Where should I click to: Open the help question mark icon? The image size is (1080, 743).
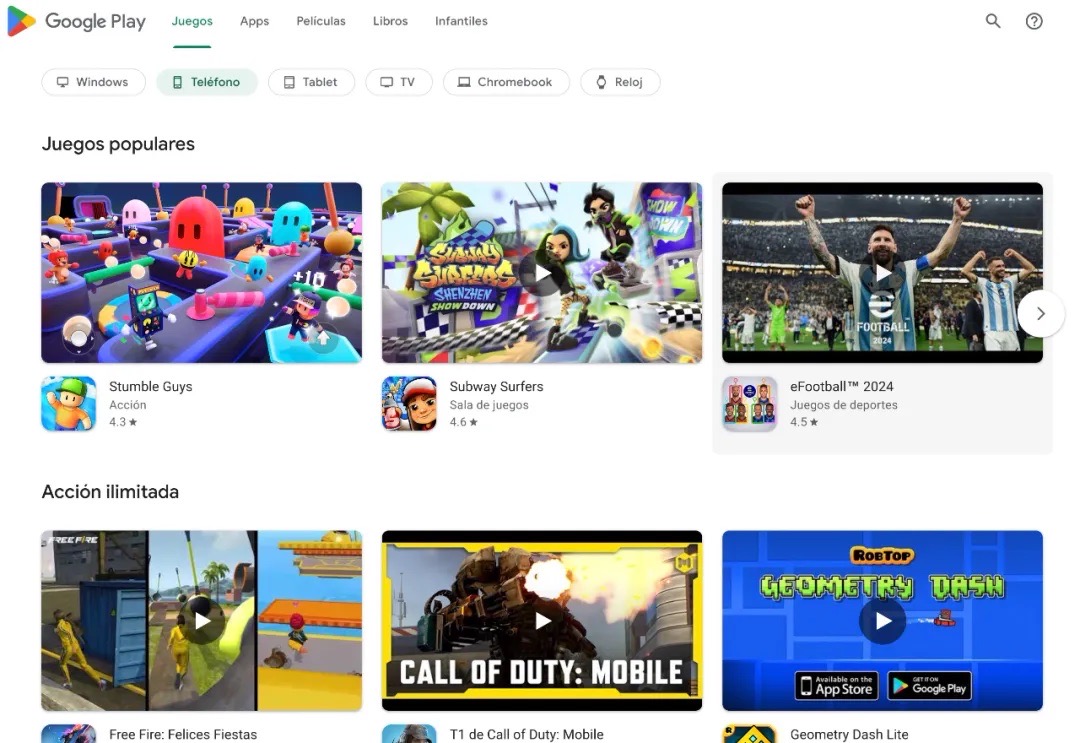[1034, 21]
